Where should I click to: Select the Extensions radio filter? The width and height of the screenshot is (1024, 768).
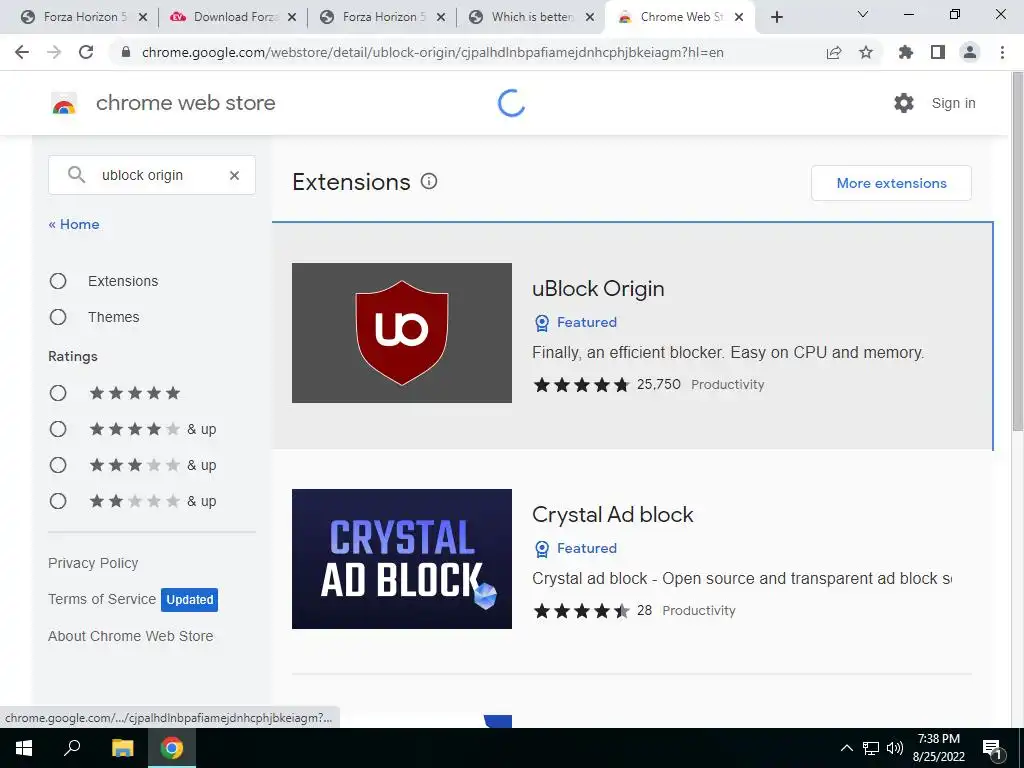tap(58, 281)
